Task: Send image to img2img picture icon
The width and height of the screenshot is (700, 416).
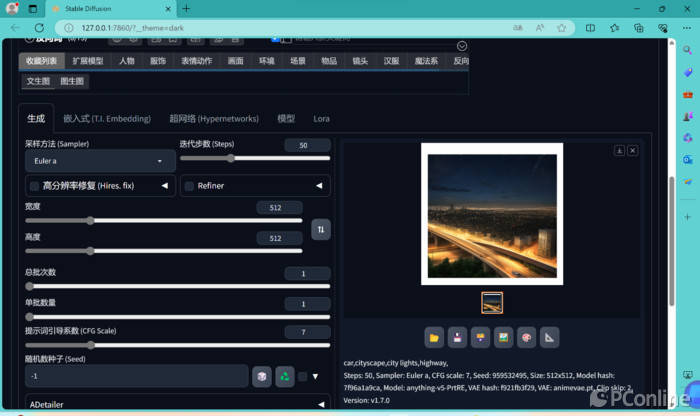Action: (x=504, y=338)
